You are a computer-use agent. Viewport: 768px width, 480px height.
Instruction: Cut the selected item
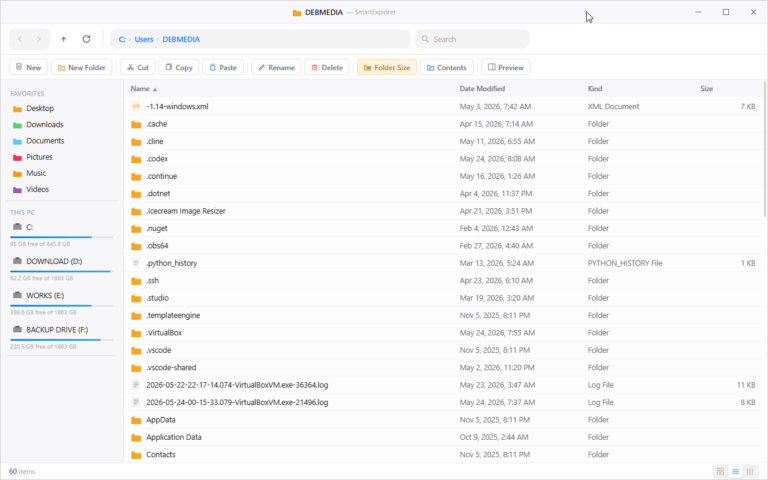[x=138, y=68]
